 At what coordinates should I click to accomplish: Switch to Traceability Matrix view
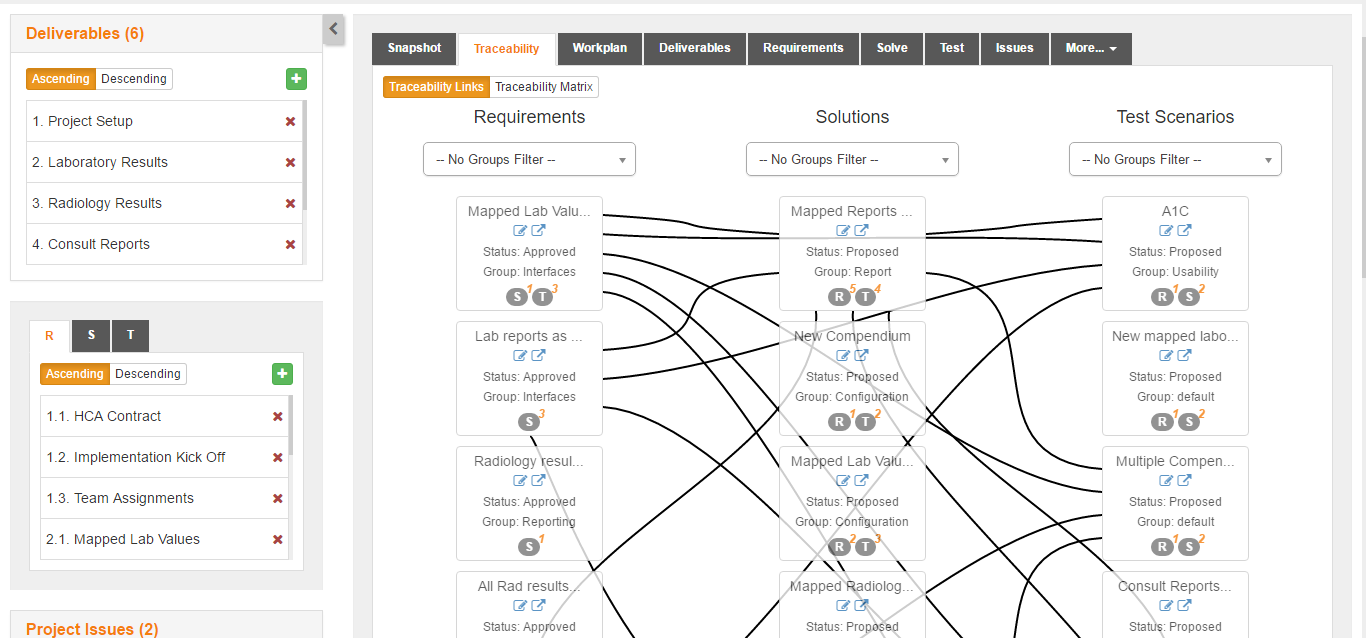tap(544, 87)
